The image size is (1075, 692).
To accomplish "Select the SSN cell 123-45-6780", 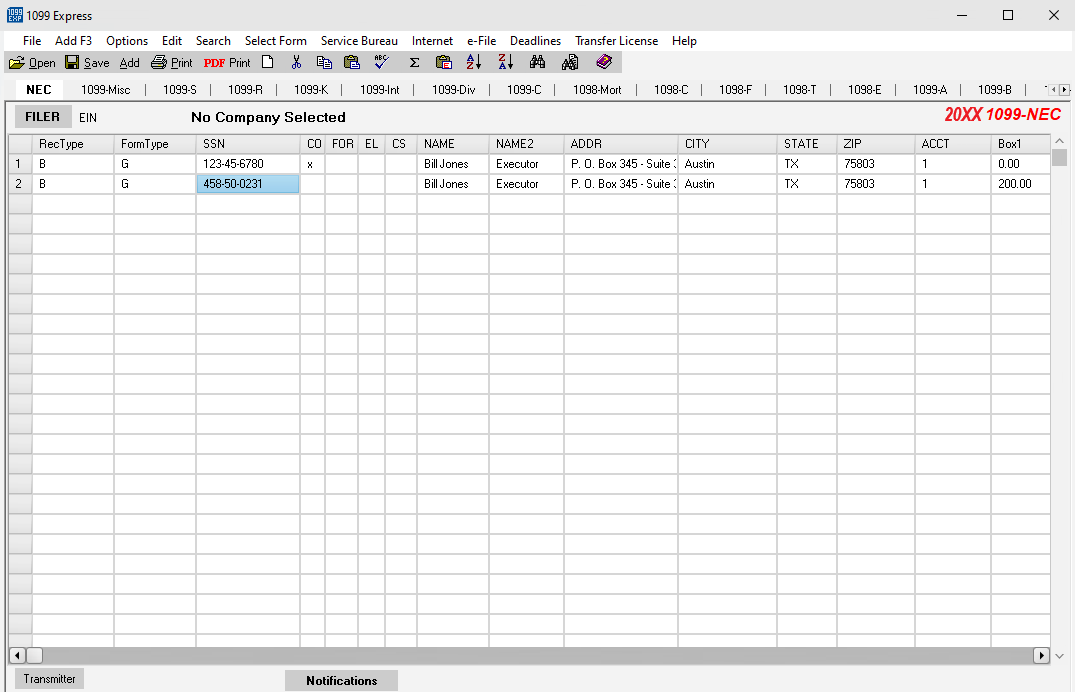I will 247,164.
